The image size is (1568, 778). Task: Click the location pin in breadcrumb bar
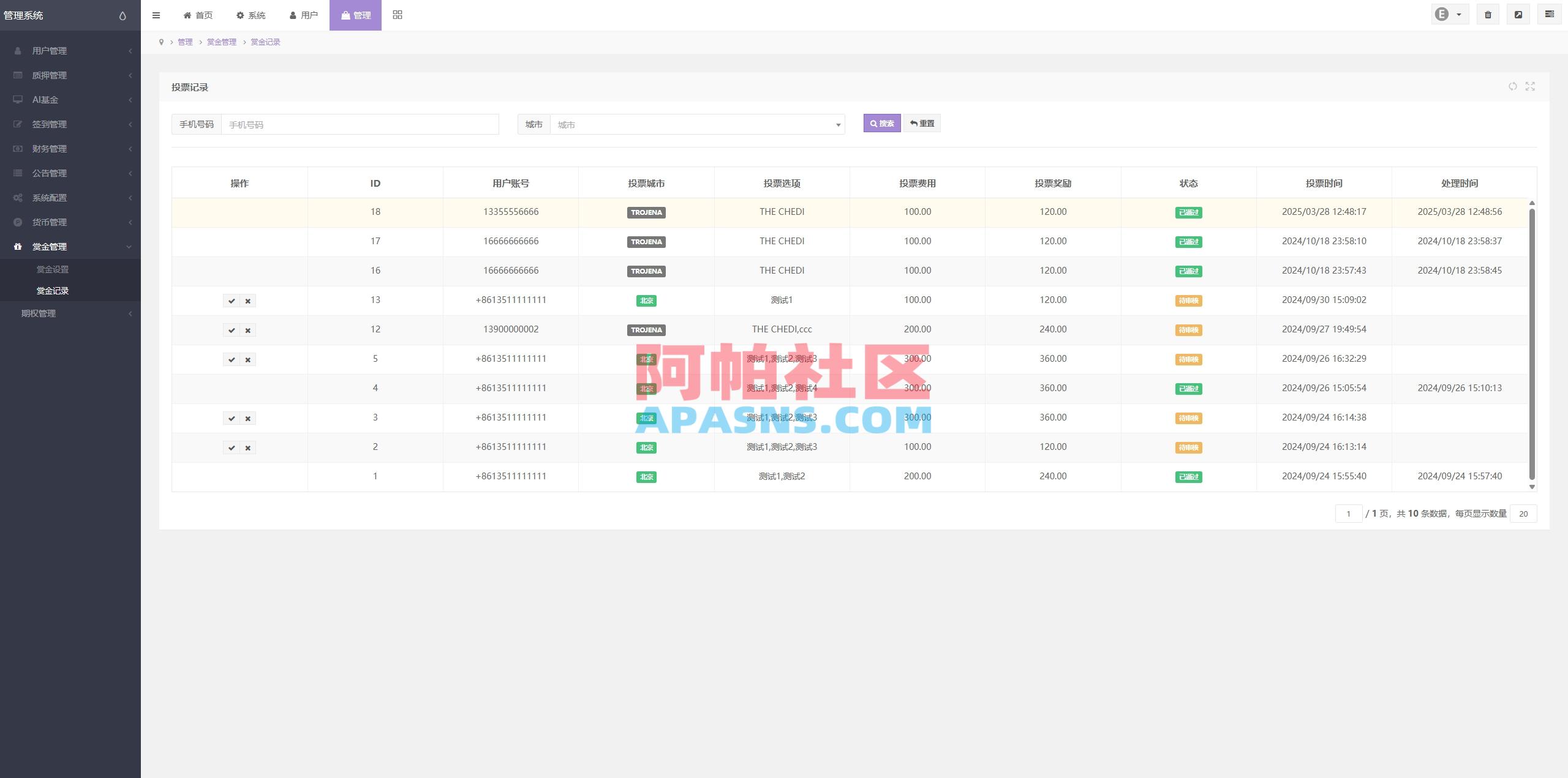coord(161,42)
